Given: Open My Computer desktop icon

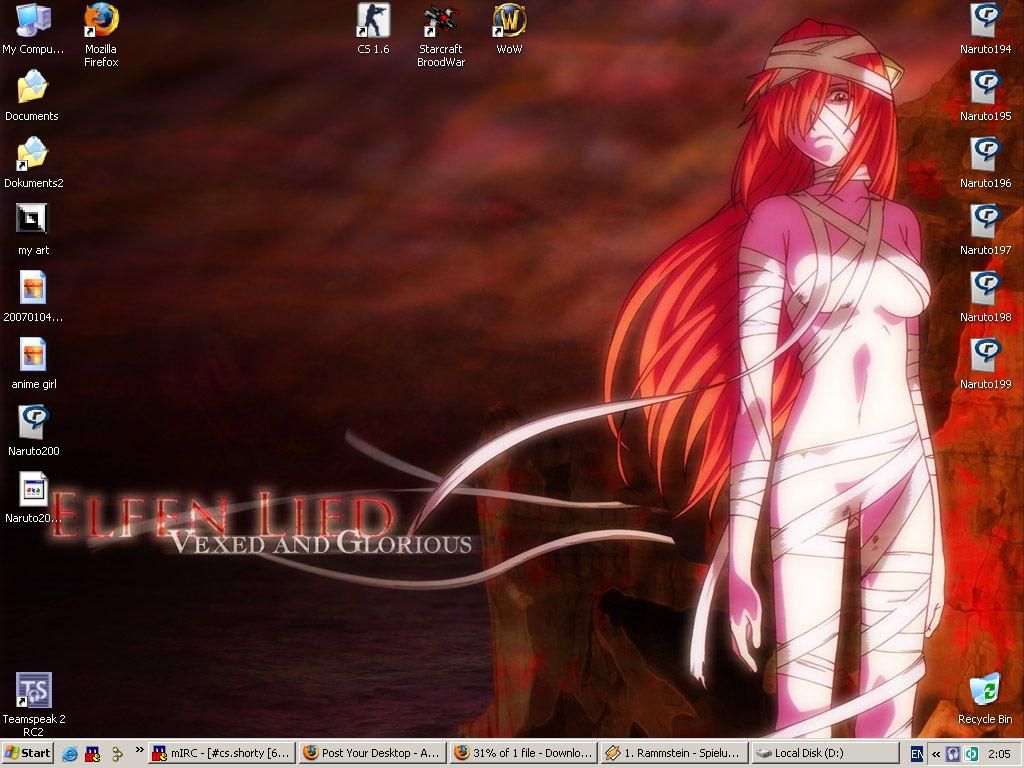Looking at the screenshot, I should pyautogui.click(x=33, y=29).
